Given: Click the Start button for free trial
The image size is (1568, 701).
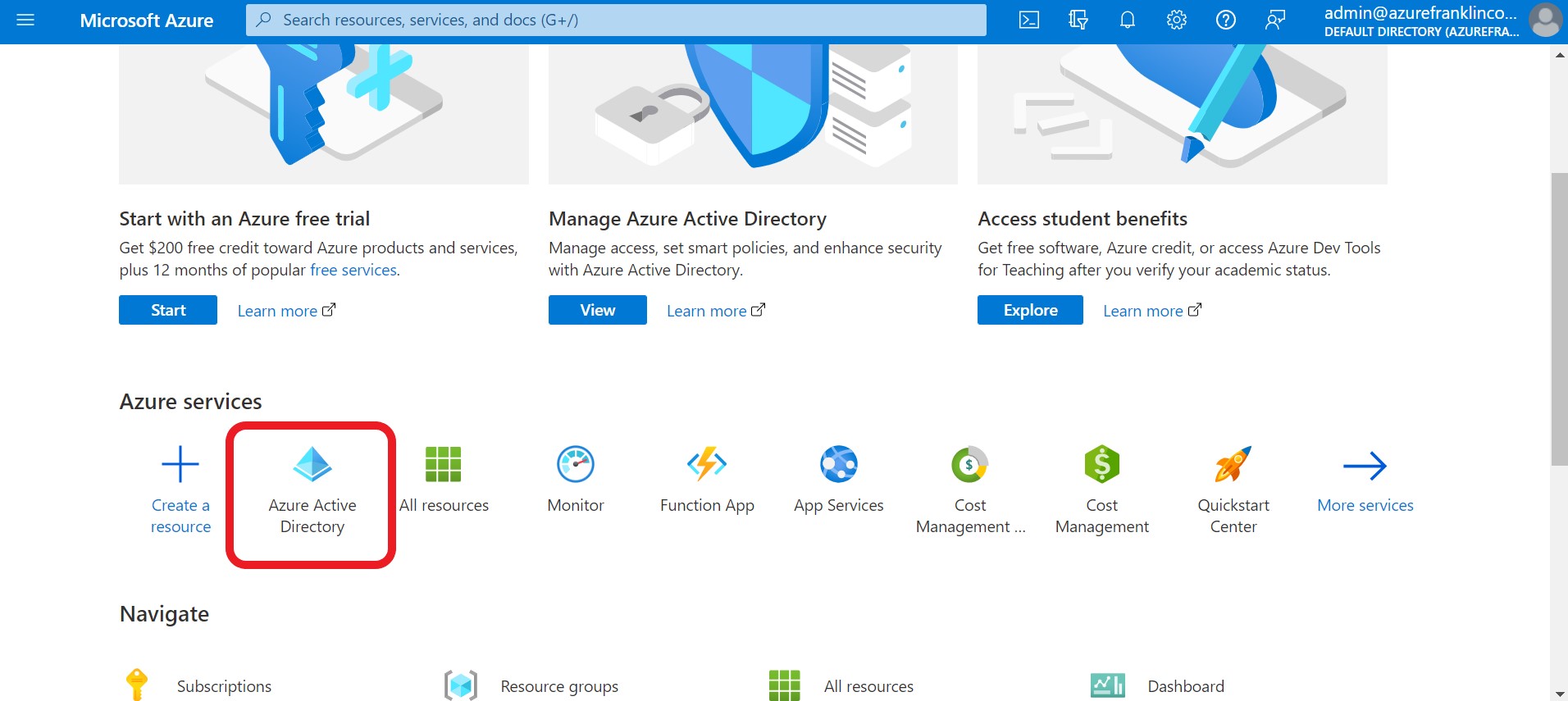Looking at the screenshot, I should coord(168,310).
